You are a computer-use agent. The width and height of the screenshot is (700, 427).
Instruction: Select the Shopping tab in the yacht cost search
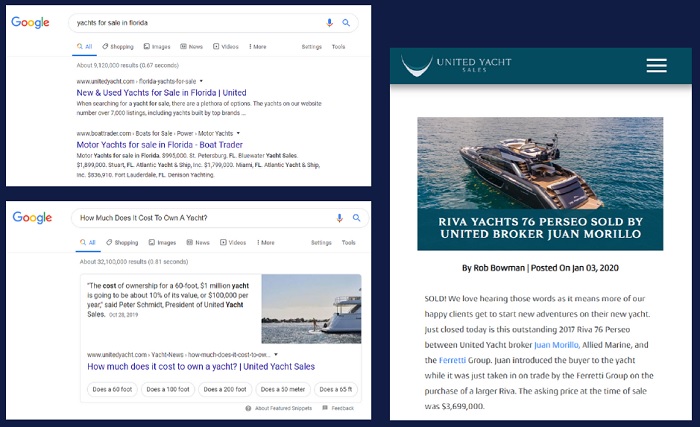[x=122, y=243]
